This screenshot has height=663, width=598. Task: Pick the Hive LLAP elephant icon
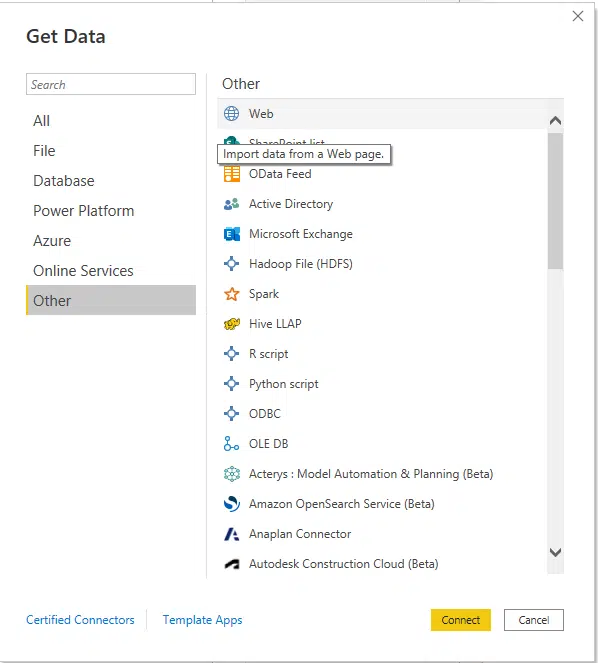click(231, 324)
